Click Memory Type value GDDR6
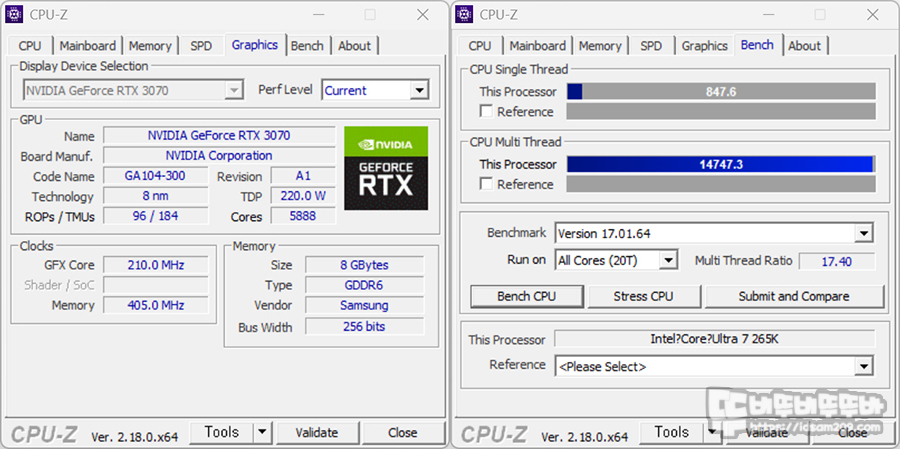The height and width of the screenshot is (449, 900). [x=364, y=285]
